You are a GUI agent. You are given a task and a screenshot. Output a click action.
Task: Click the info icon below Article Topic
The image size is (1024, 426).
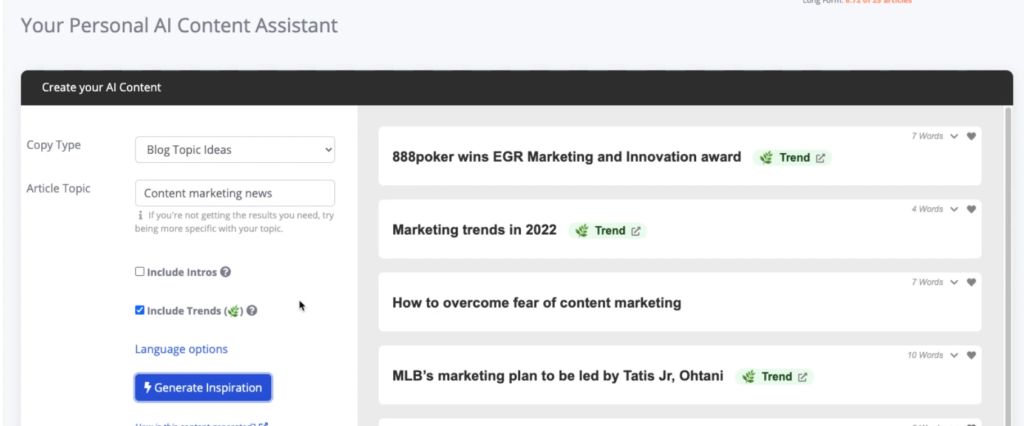click(x=140, y=215)
